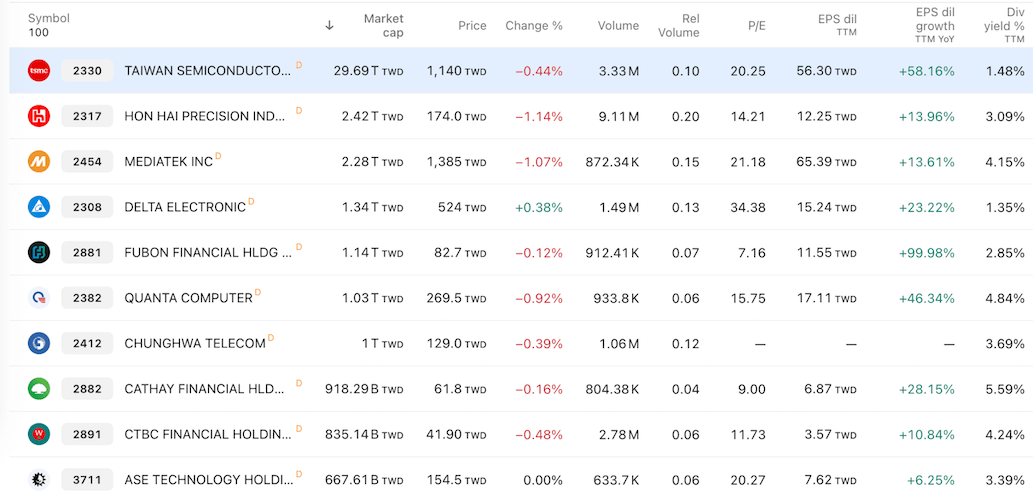1033x496 pixels.
Task: Click the Delta Electronic blue logo icon
Action: 38,207
